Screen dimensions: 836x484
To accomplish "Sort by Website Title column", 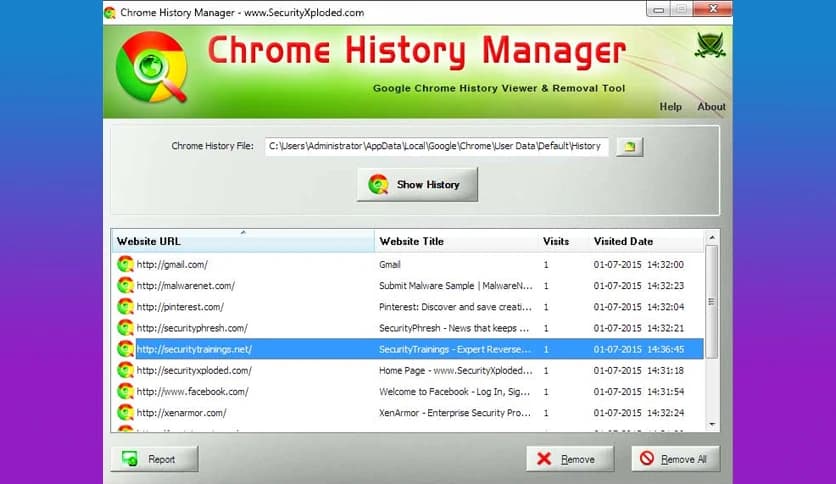I will pyautogui.click(x=456, y=241).
